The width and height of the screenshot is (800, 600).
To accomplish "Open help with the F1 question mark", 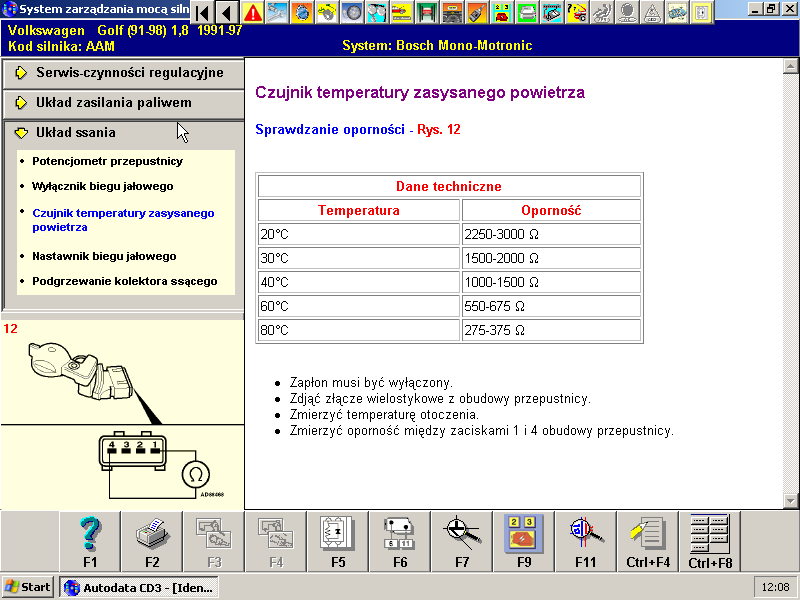I will (x=90, y=541).
